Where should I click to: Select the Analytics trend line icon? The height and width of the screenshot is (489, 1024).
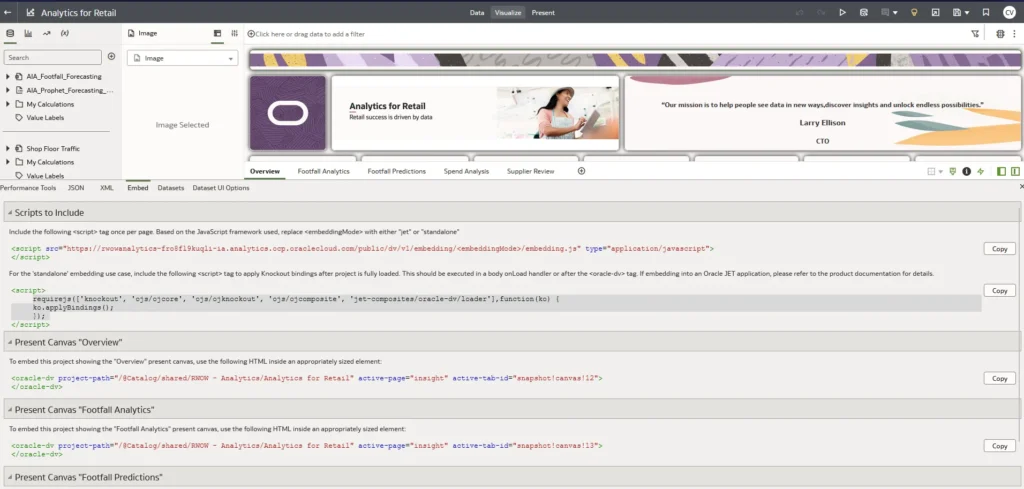pos(46,33)
